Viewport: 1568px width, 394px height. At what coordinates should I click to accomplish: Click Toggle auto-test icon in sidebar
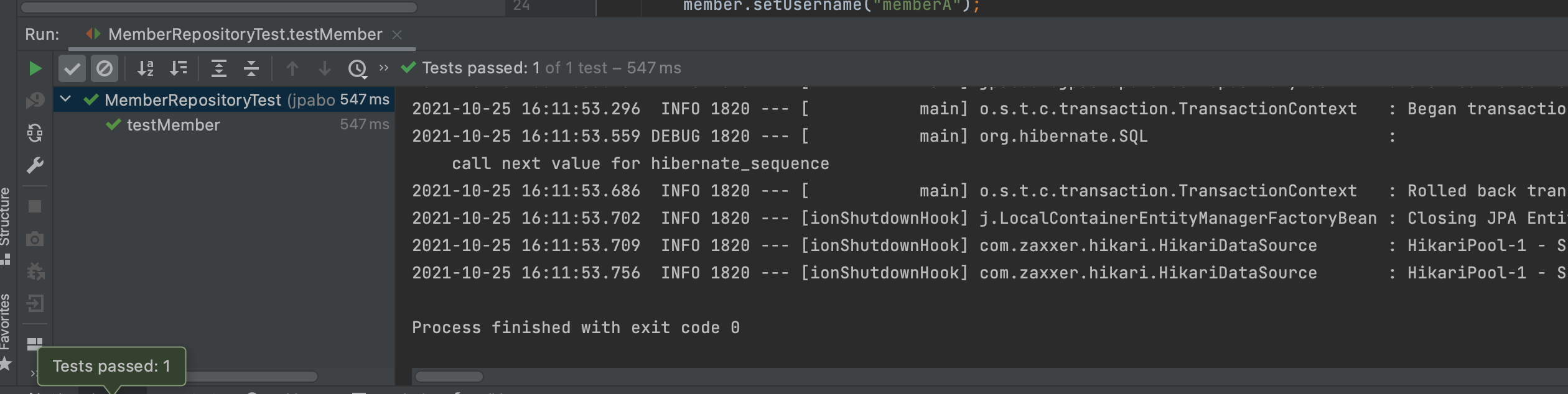pos(35,133)
